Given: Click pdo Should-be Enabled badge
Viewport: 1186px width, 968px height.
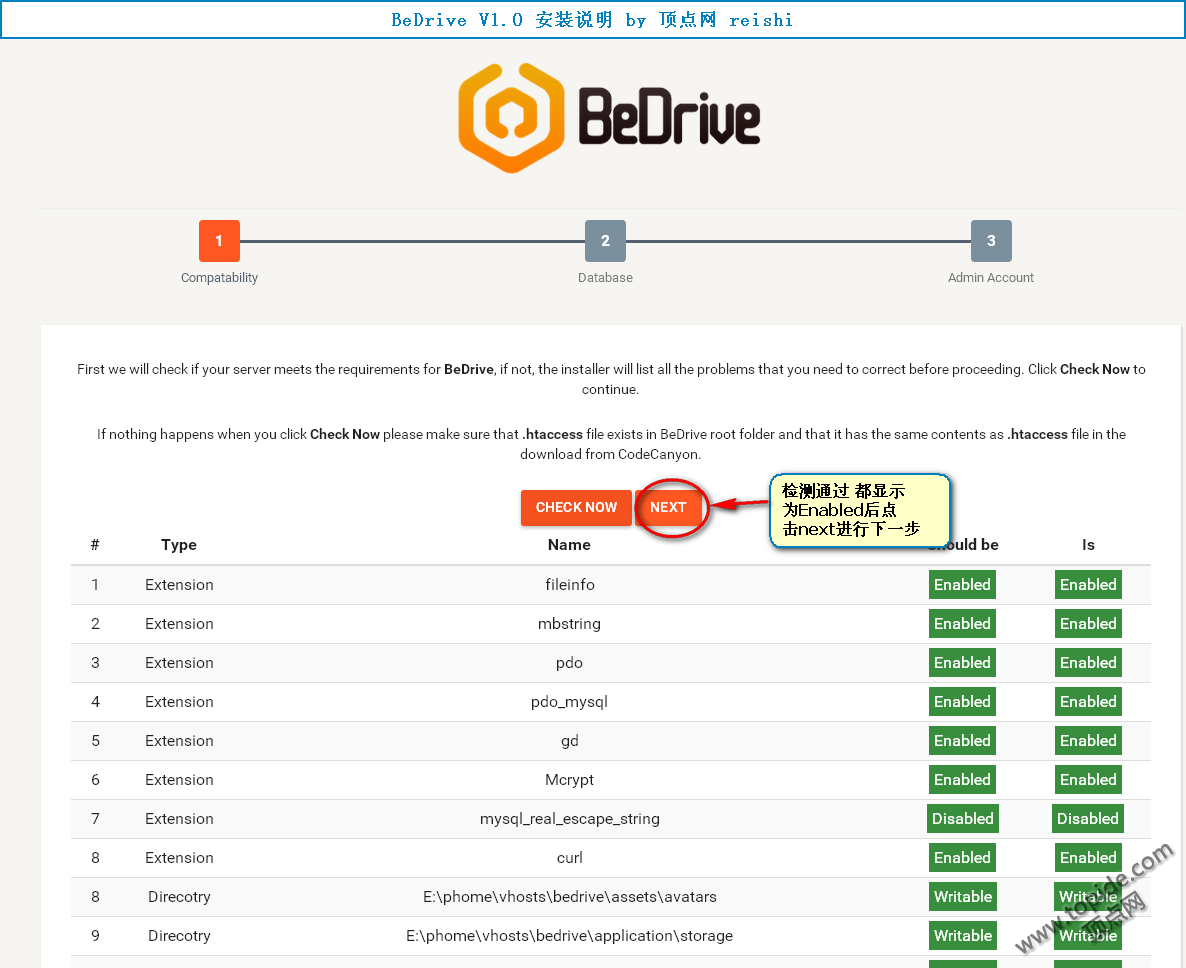Looking at the screenshot, I should click(x=962, y=662).
